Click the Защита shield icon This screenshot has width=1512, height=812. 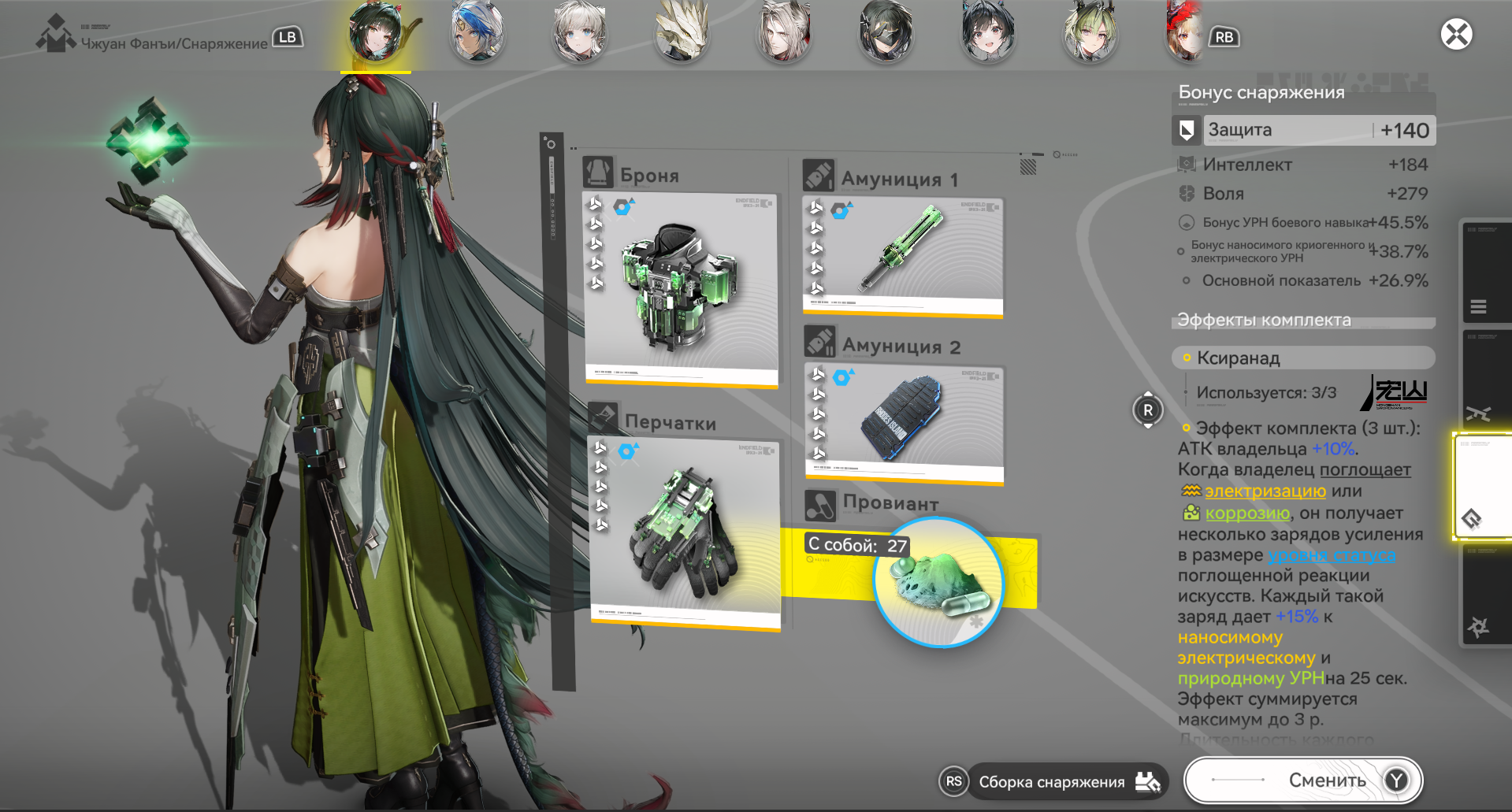(1186, 130)
